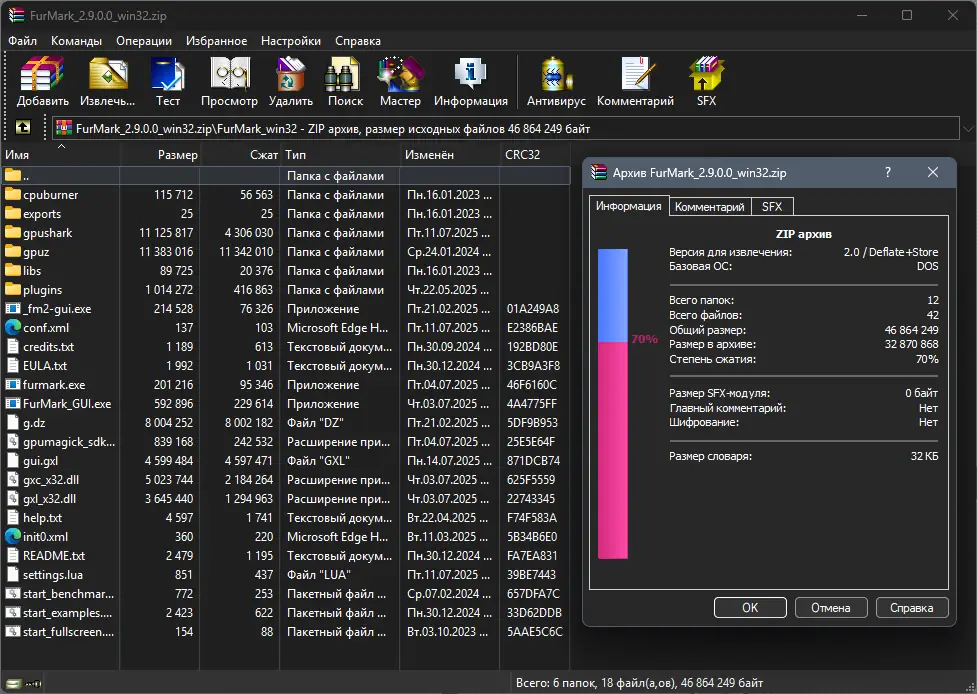Select the start_fullscreen... batch file

click(x=286, y=632)
